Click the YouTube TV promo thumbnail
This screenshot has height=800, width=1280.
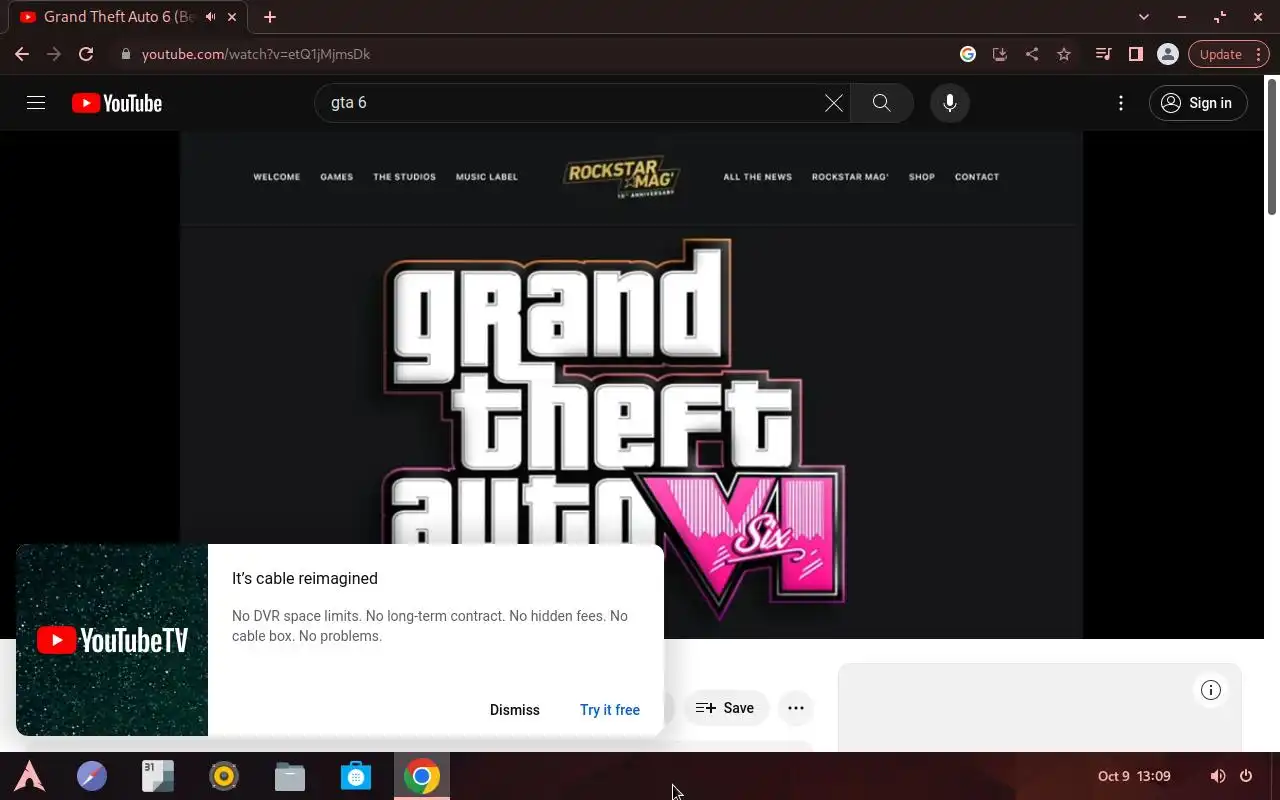(x=112, y=640)
